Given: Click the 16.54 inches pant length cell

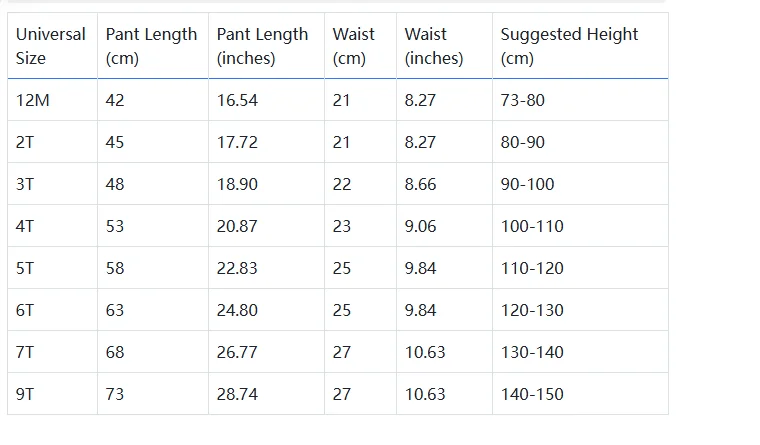Looking at the screenshot, I should [266, 100].
